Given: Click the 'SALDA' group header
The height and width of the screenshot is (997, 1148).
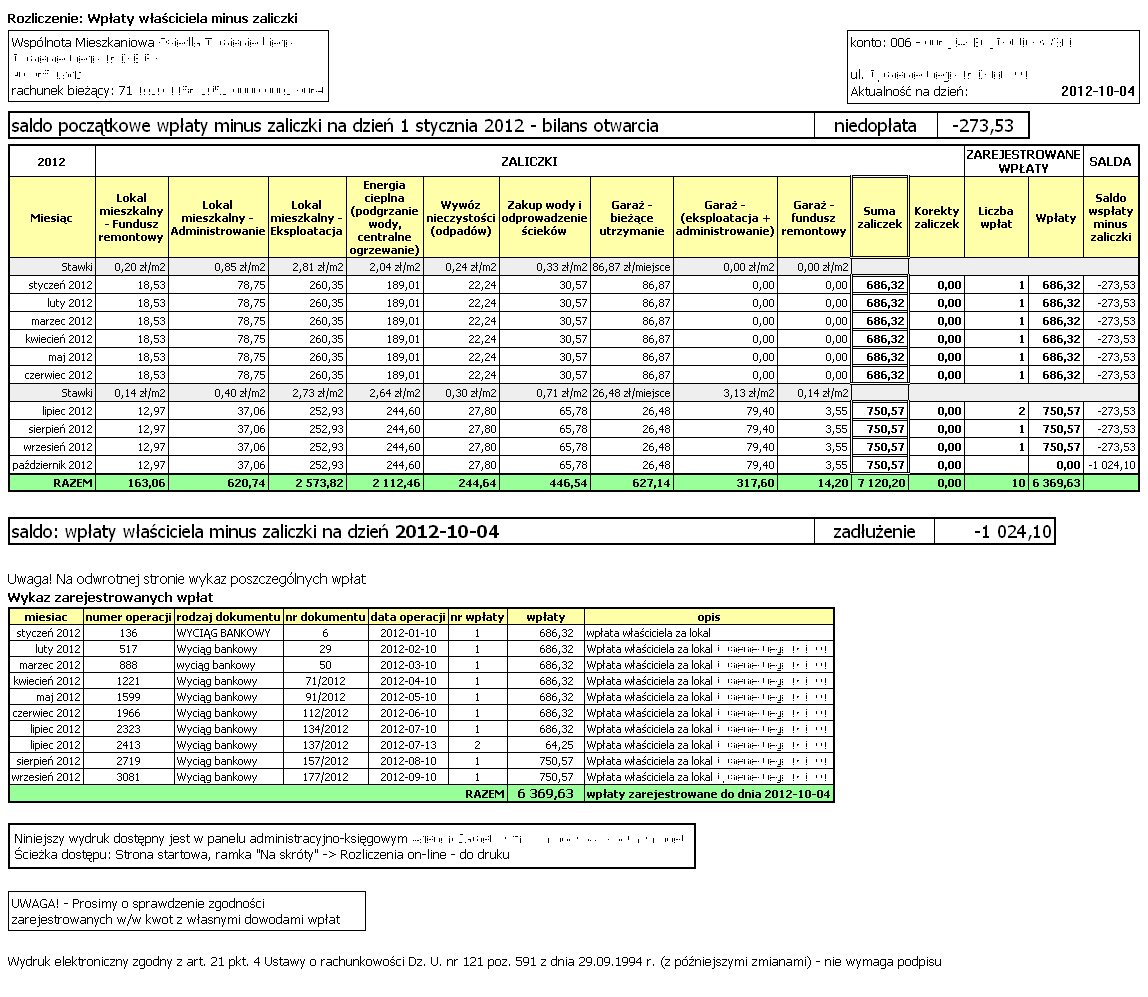Looking at the screenshot, I should point(1110,161).
